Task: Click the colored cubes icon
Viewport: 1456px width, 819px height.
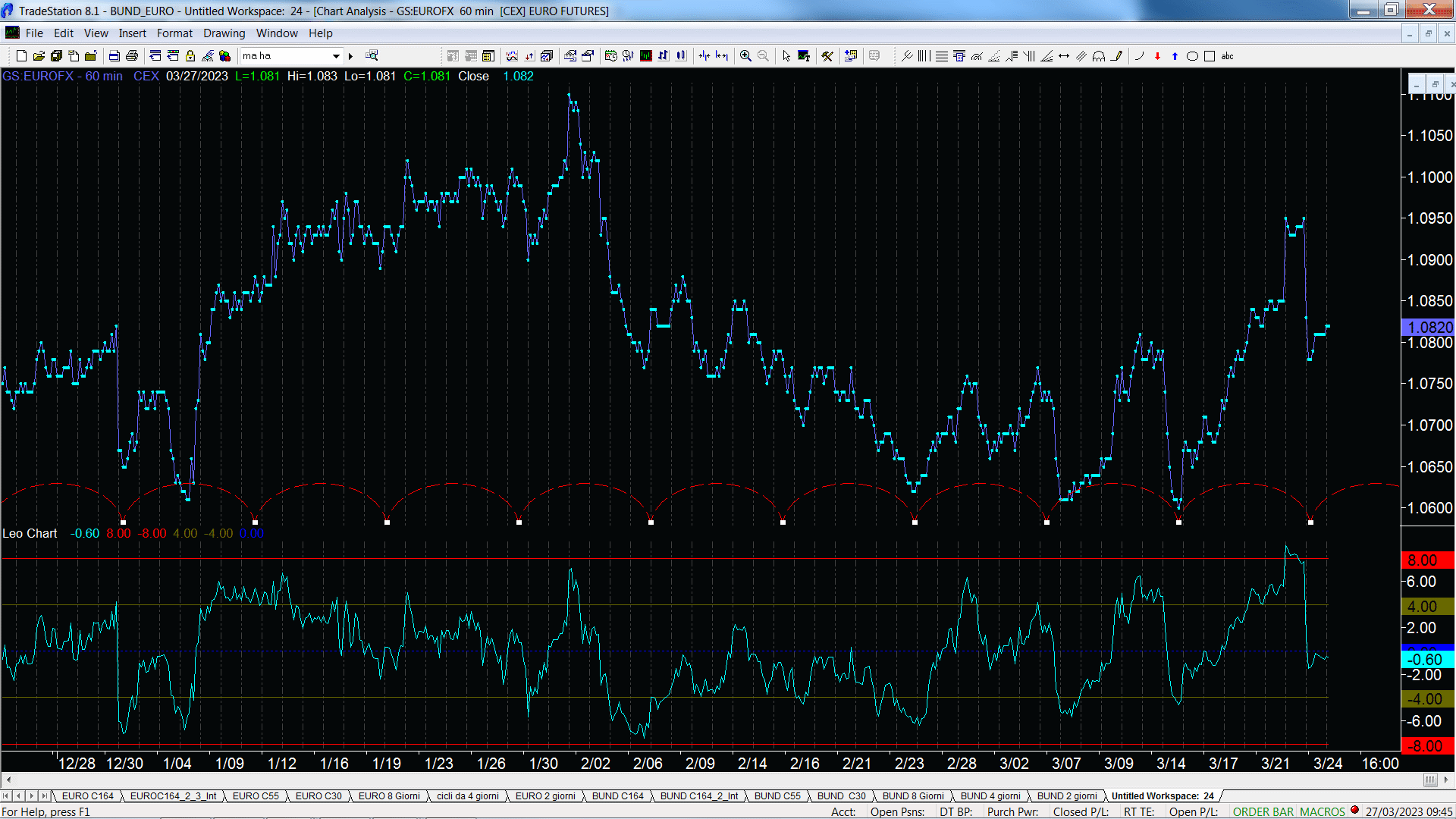Action: (224, 56)
